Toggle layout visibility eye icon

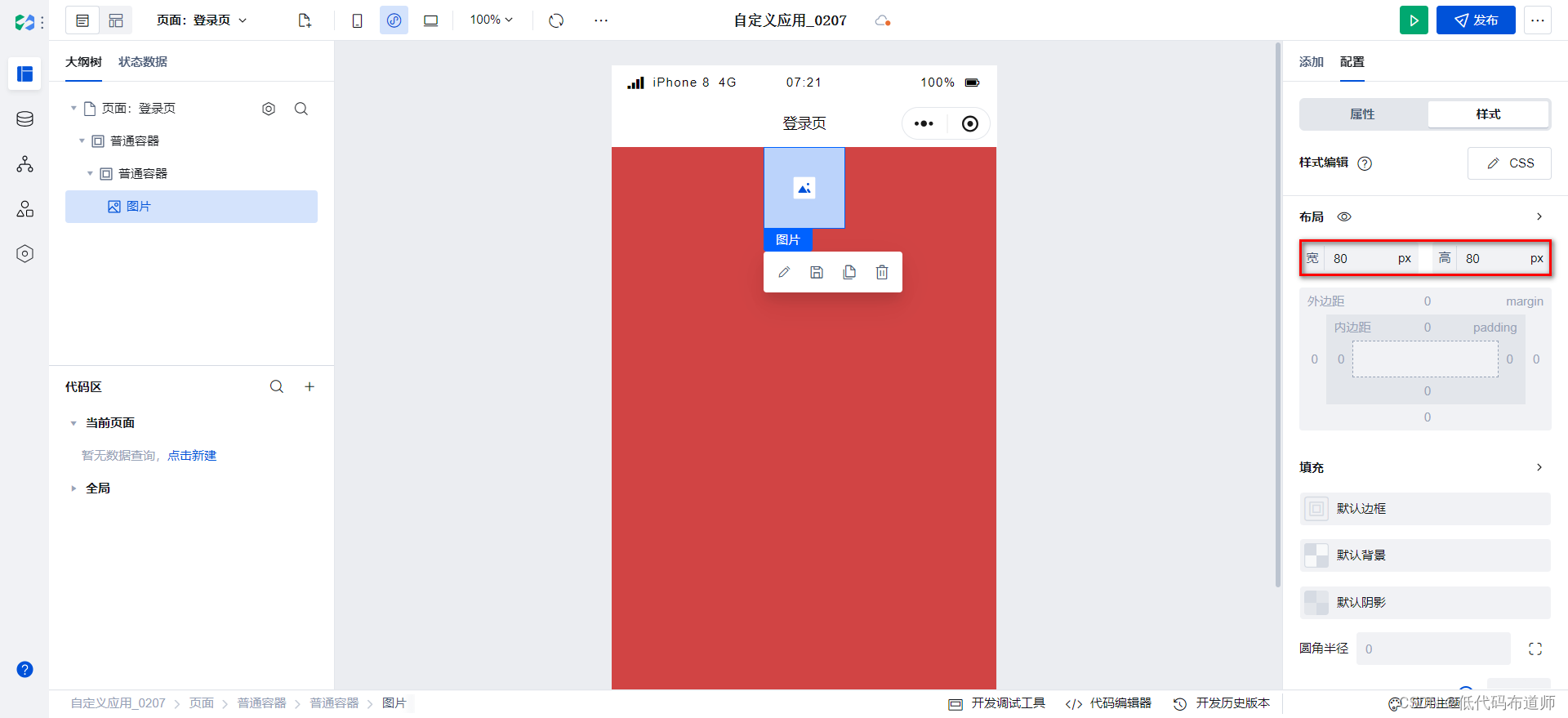1344,216
